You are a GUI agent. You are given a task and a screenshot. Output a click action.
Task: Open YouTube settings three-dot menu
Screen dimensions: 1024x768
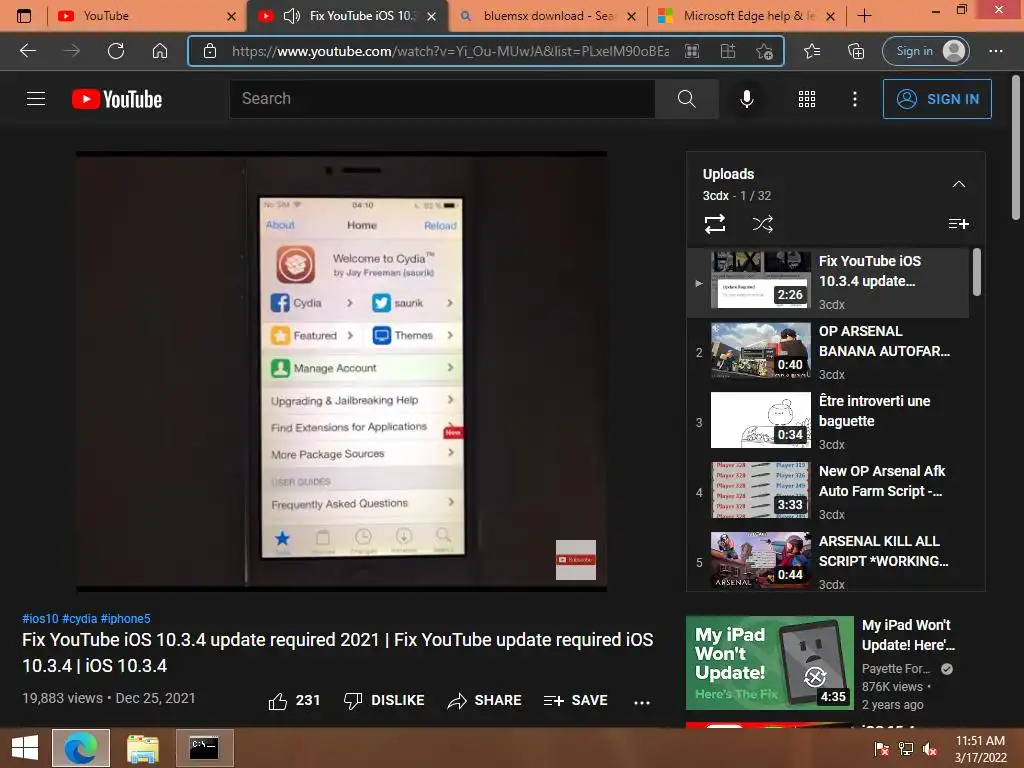tap(854, 99)
